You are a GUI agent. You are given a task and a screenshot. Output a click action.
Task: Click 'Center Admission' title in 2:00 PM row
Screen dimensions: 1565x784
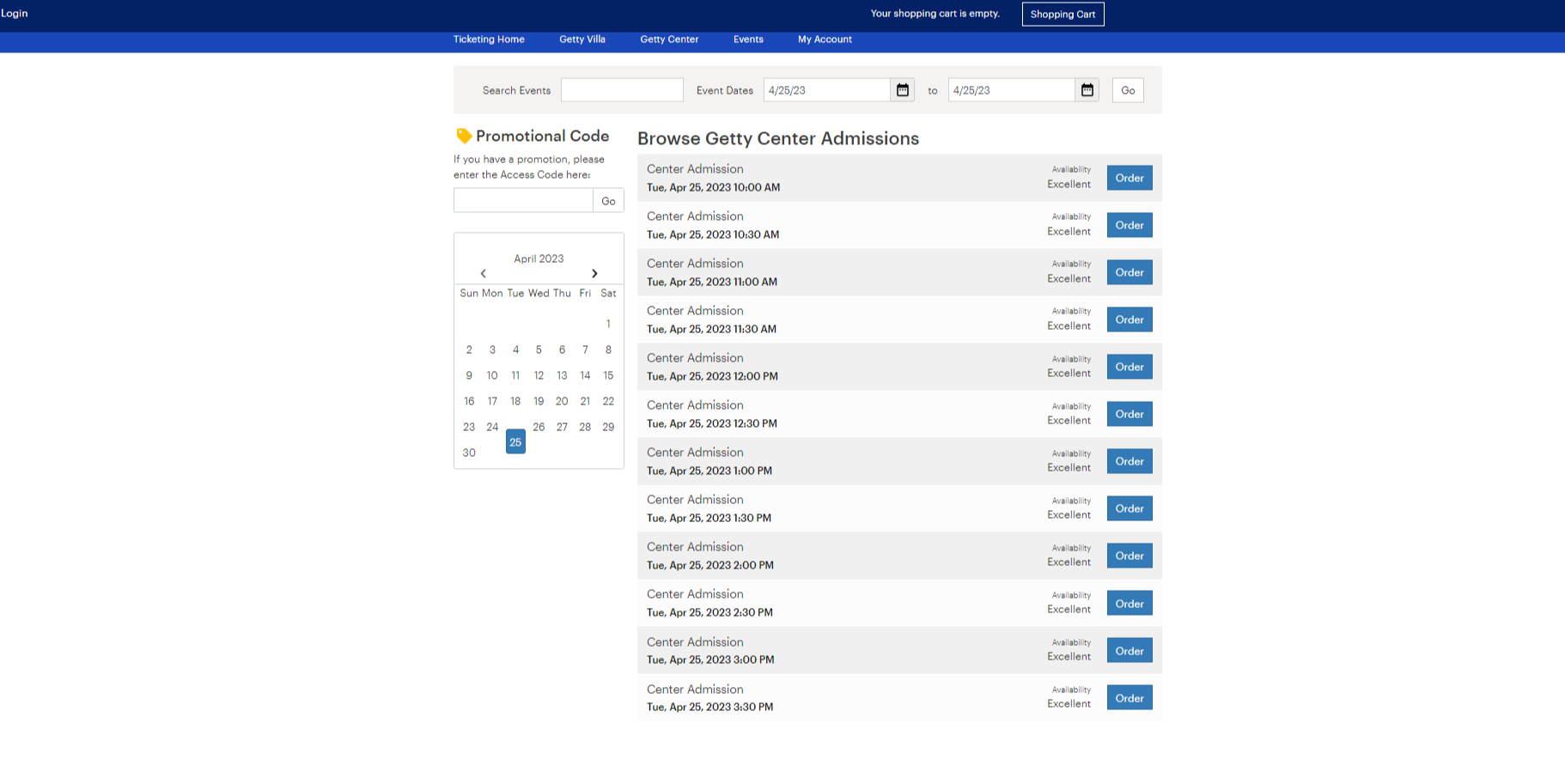tap(695, 547)
